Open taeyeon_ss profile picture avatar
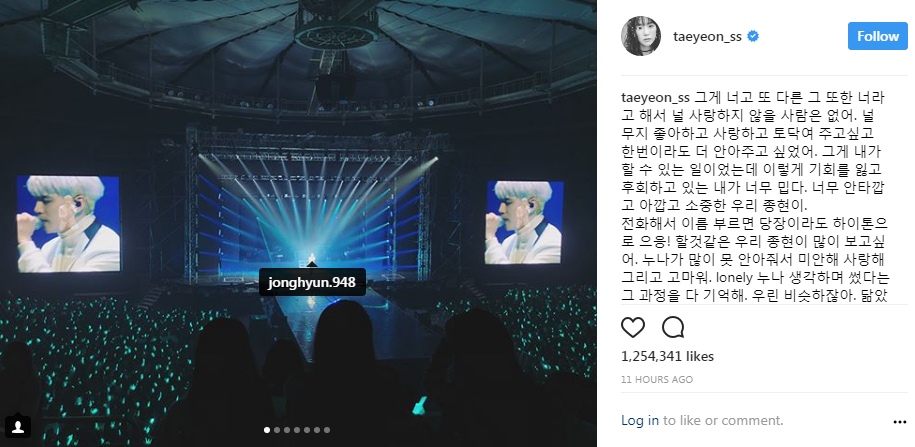 (x=641, y=36)
